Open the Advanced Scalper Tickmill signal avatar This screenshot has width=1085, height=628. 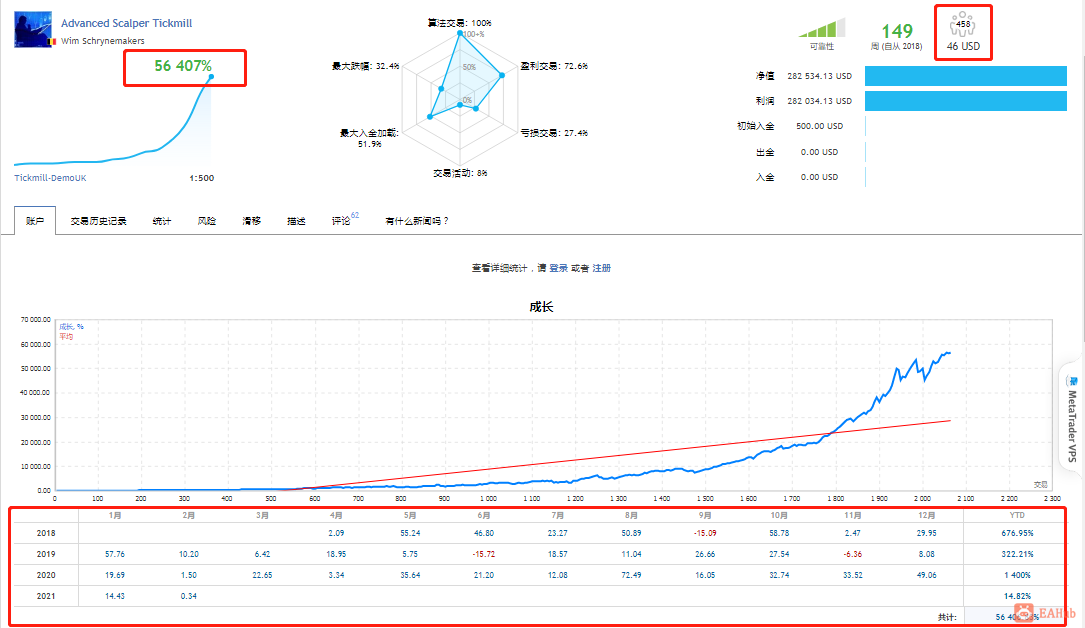(33, 29)
